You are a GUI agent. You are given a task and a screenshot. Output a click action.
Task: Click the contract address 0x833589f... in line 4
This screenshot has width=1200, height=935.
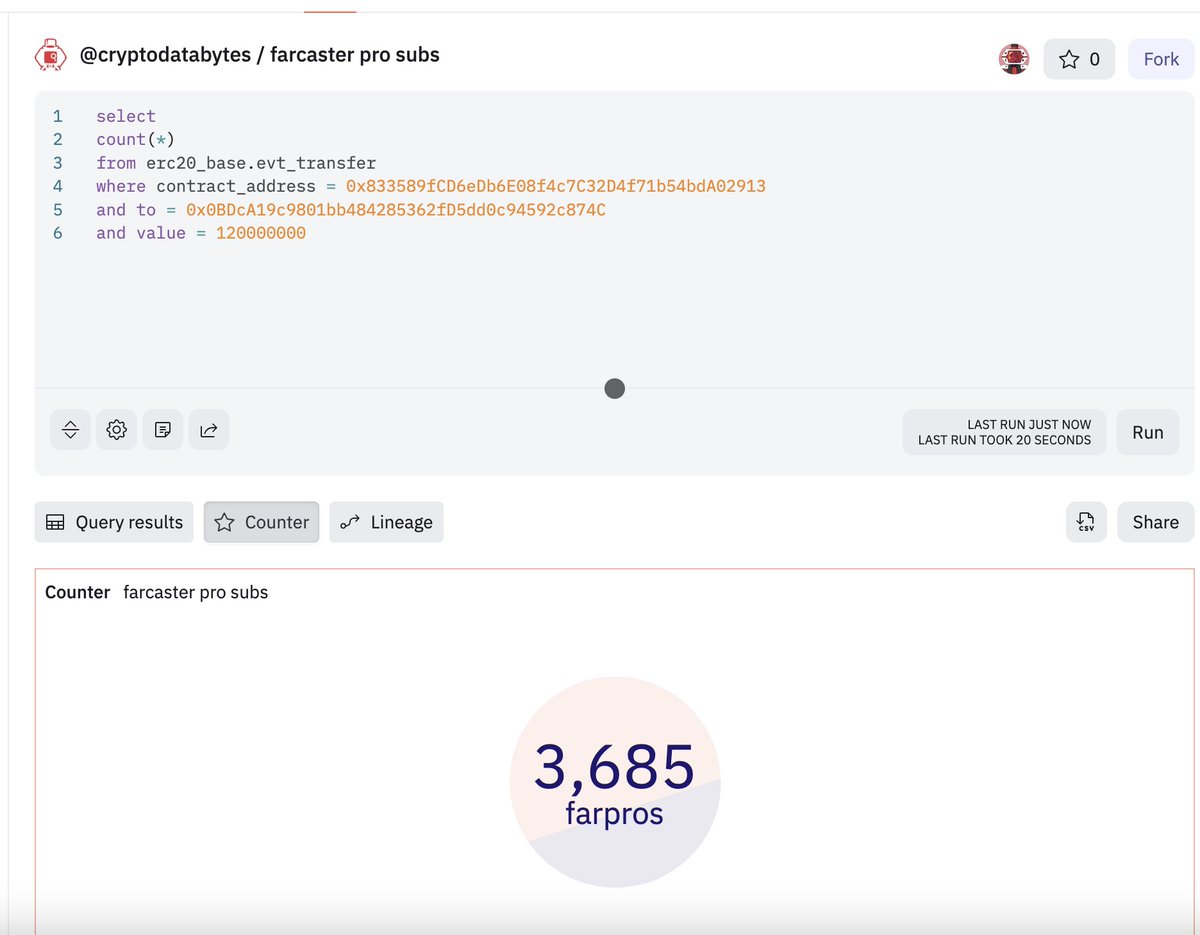point(556,186)
